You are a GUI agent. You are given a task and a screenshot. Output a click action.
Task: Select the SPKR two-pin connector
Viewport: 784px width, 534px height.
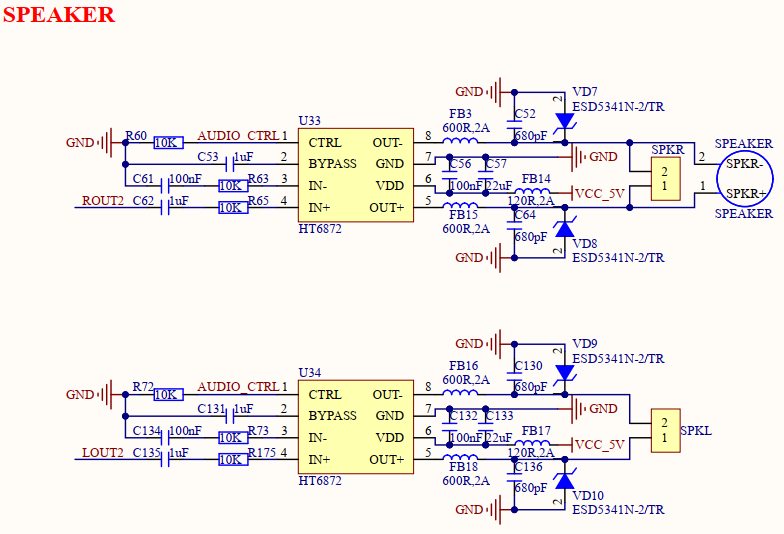(665, 179)
